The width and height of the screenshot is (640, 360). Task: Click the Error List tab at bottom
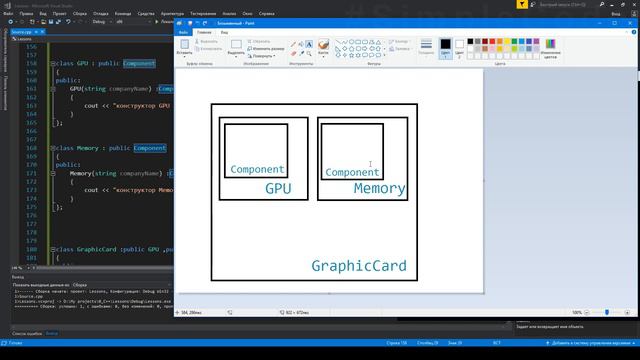(x=27, y=333)
